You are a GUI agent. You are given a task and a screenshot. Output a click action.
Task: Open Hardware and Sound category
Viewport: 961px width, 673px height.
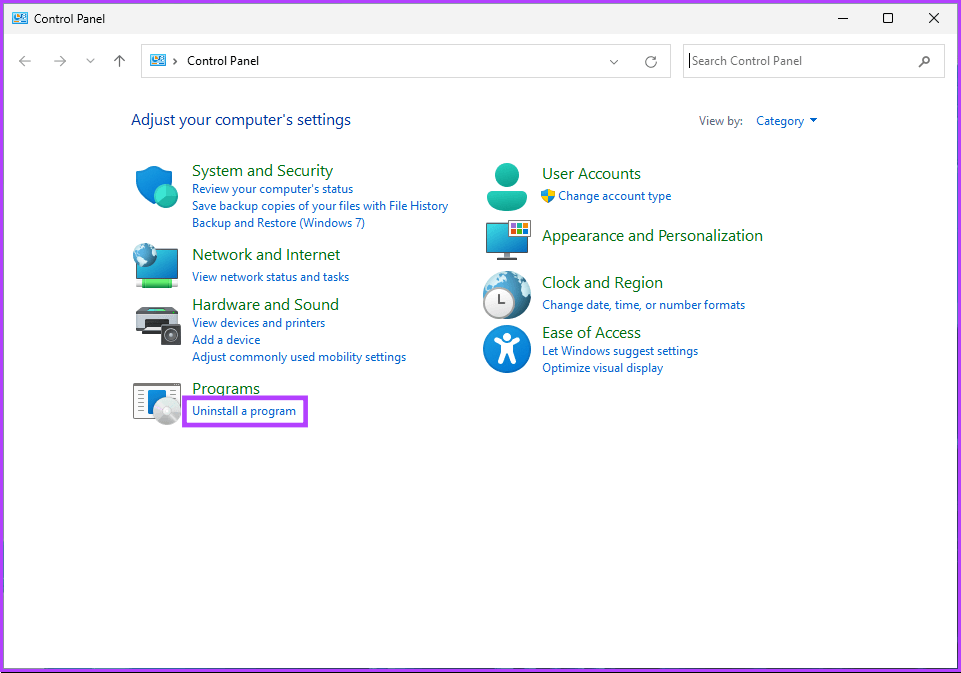point(265,305)
